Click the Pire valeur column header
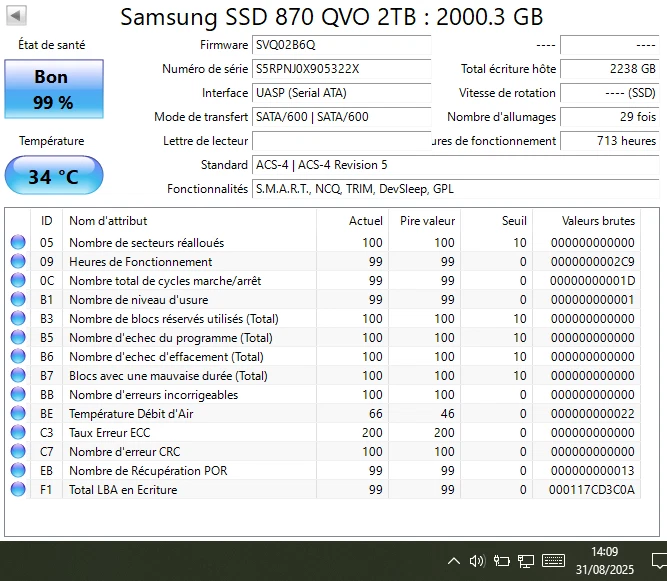The image size is (667, 581). click(425, 221)
